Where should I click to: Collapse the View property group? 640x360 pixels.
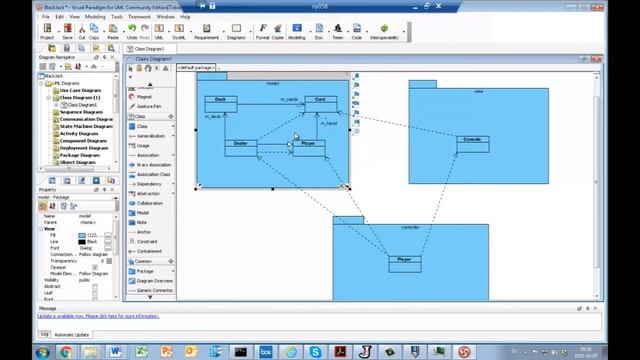pos(41,229)
